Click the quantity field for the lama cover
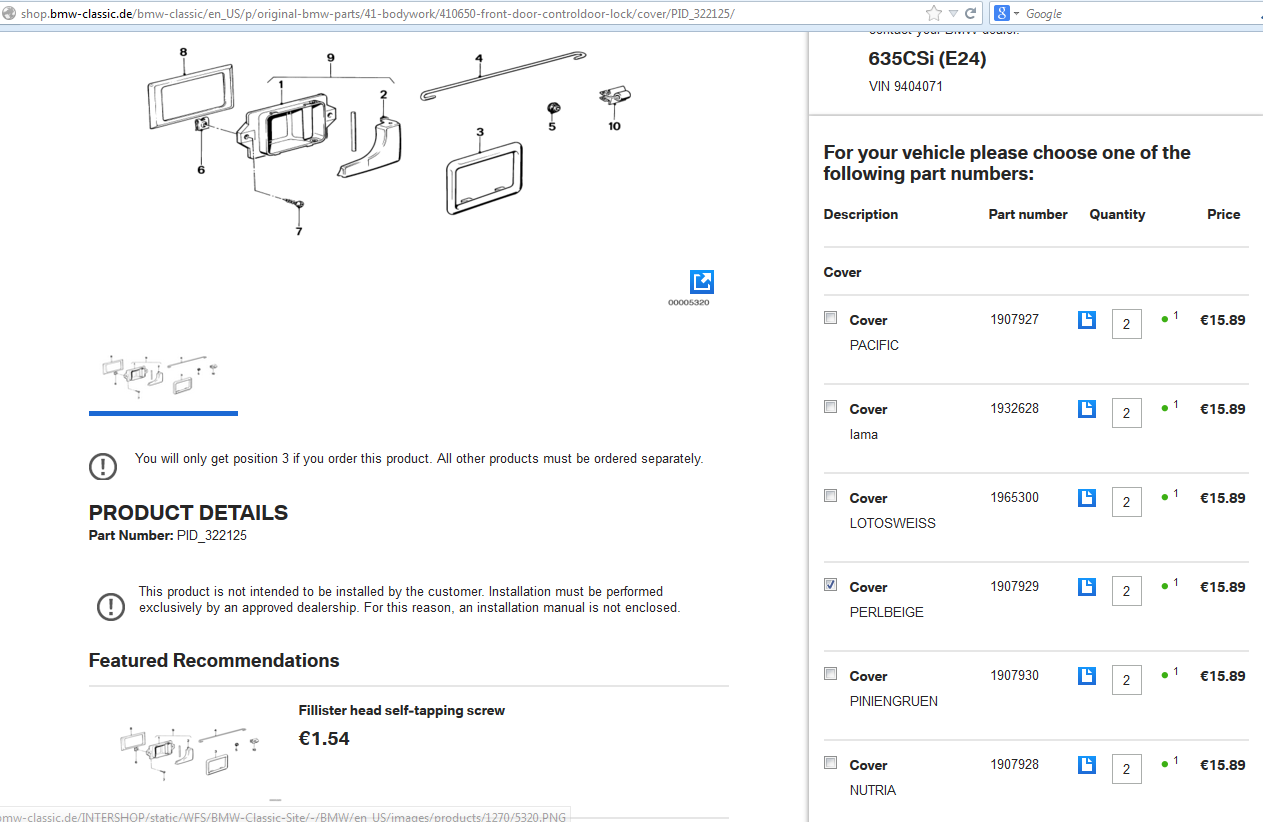The height and width of the screenshot is (822, 1263). [1126, 413]
